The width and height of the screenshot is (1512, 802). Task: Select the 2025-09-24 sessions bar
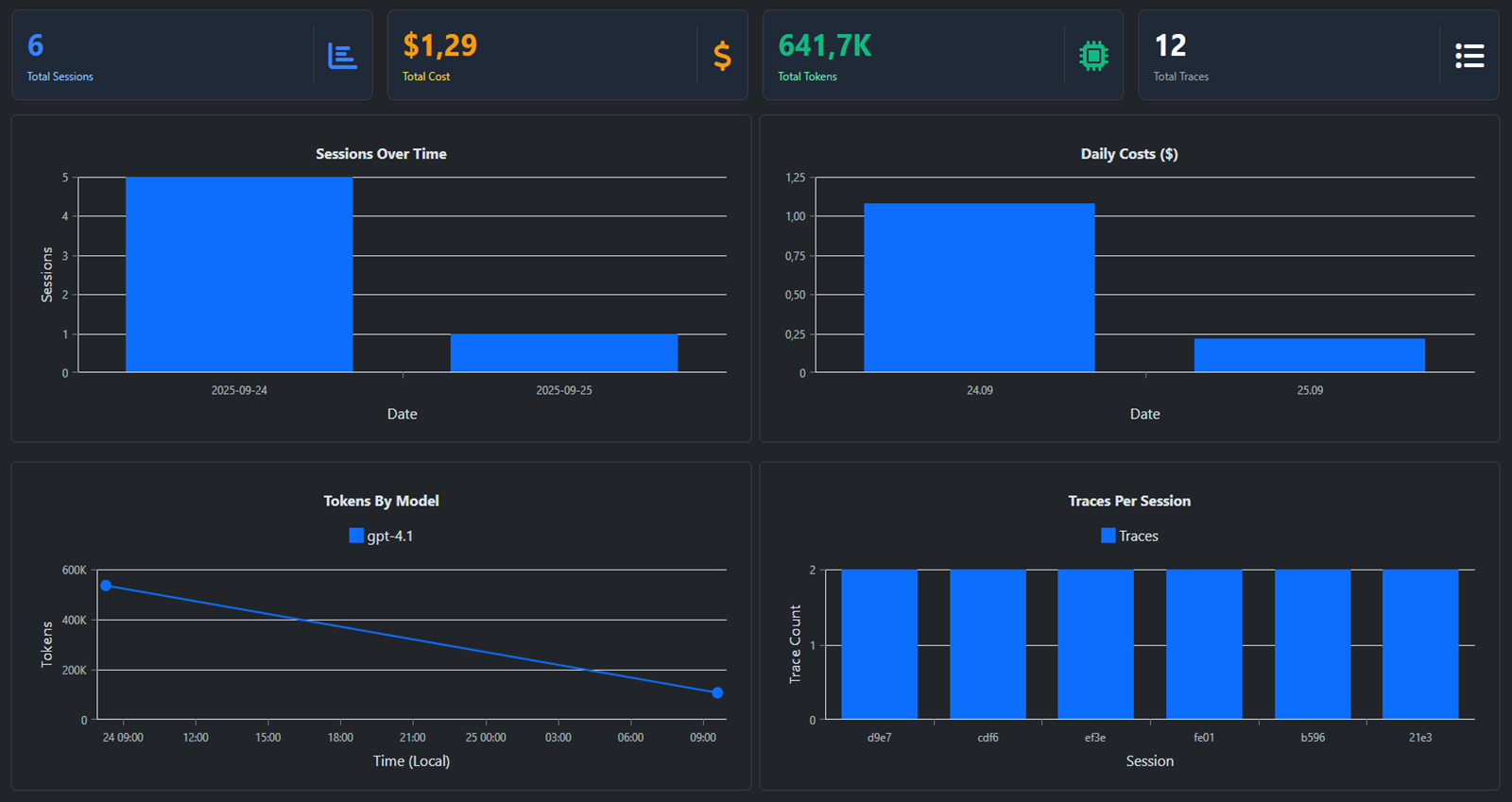[239, 274]
